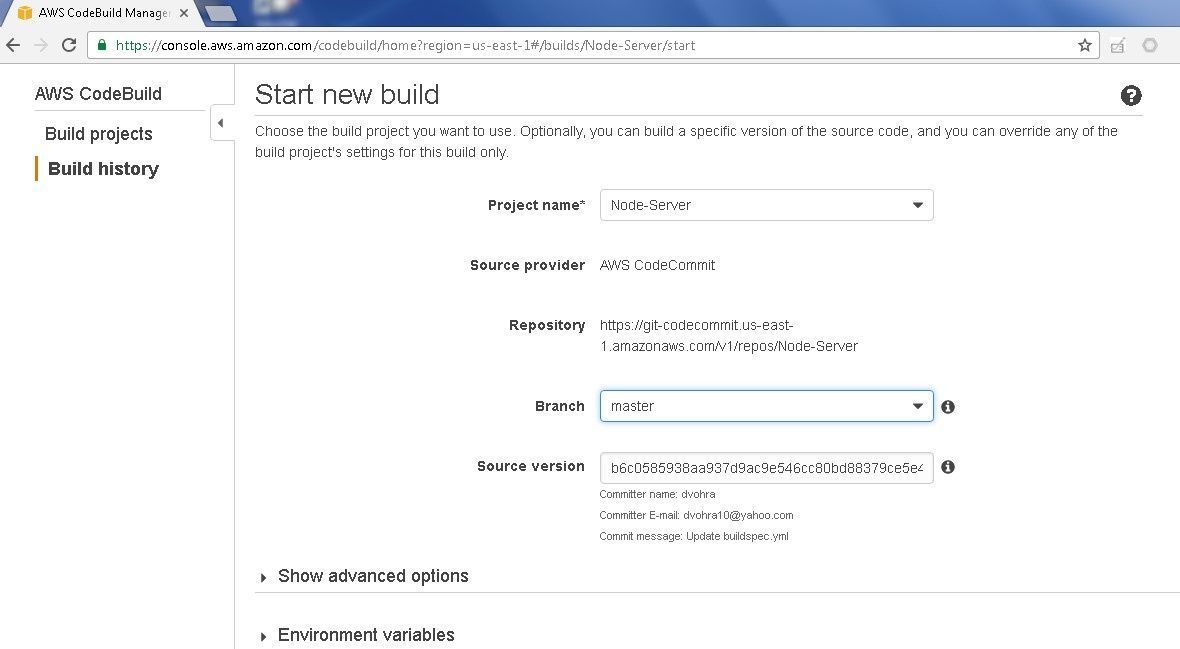Image resolution: width=1180 pixels, height=649 pixels.
Task: Click the info icon beside Branch
Action: [948, 407]
